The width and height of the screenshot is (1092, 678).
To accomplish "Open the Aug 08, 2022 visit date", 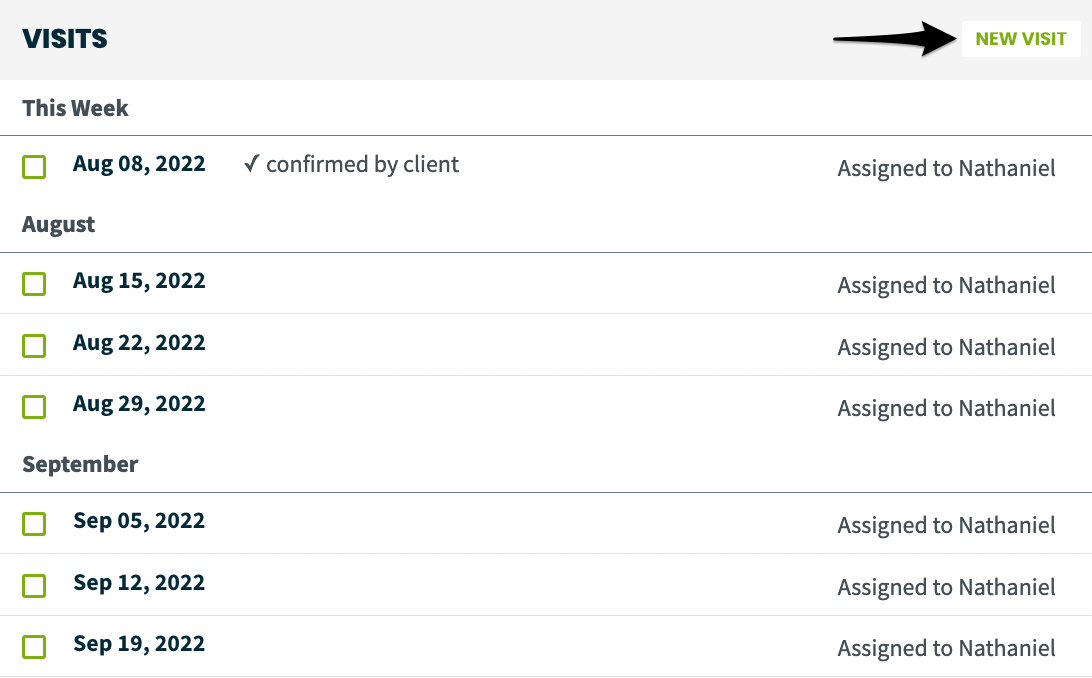I will (x=139, y=164).
